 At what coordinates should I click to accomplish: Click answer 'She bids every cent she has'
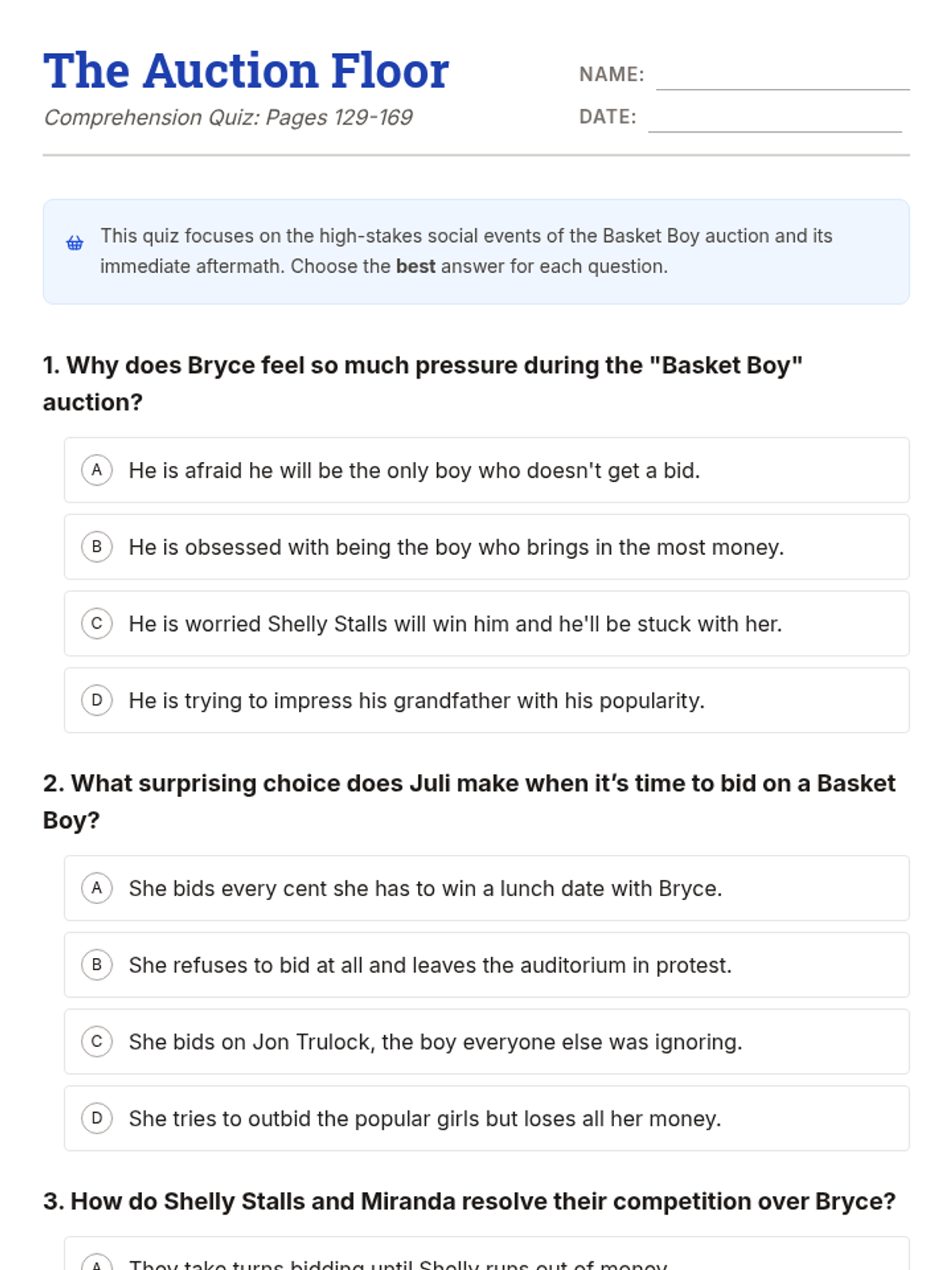pos(486,888)
